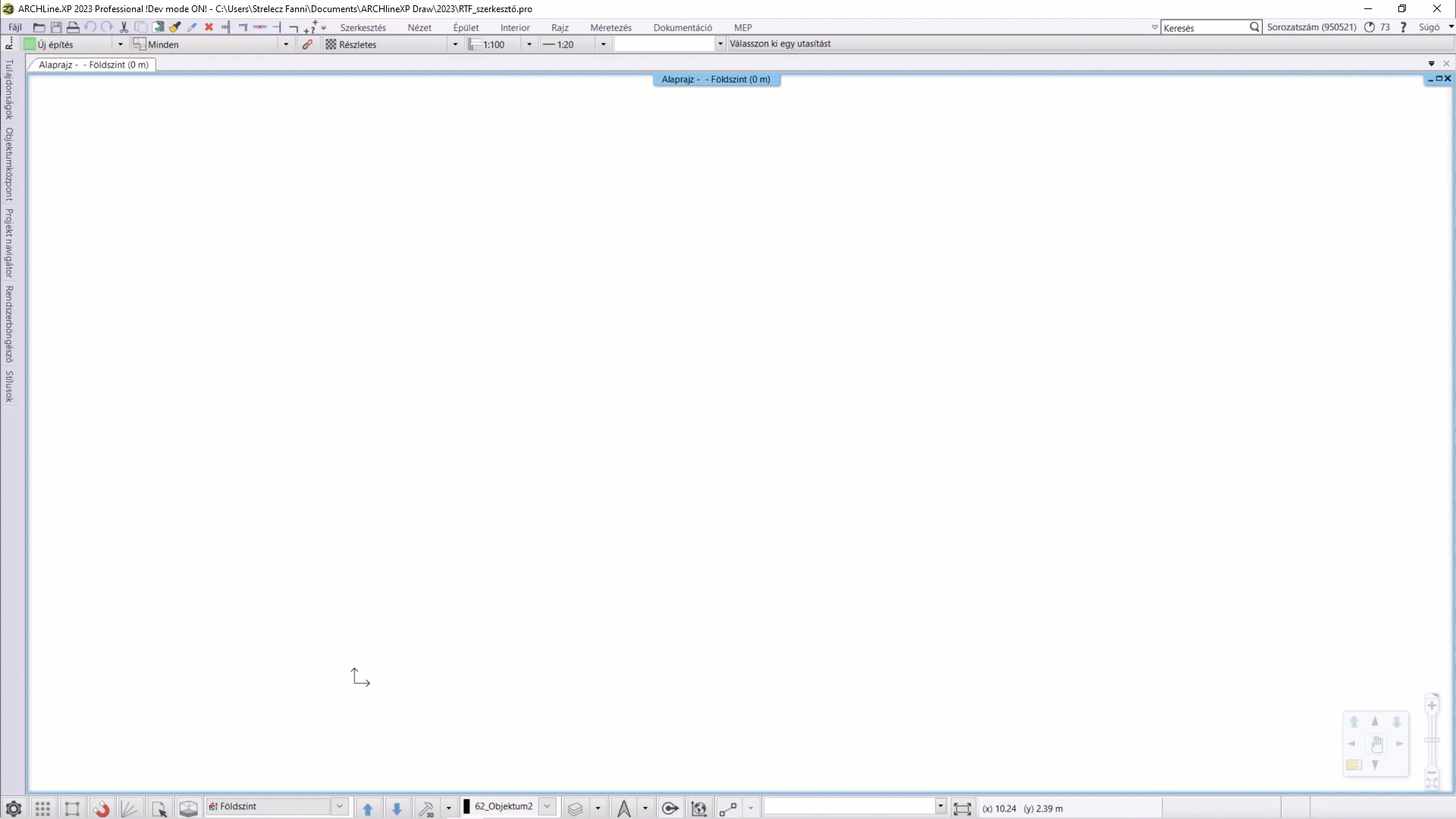Image resolution: width=1456 pixels, height=819 pixels.
Task: Expand the Új építés phase dropdown
Action: [120, 45]
